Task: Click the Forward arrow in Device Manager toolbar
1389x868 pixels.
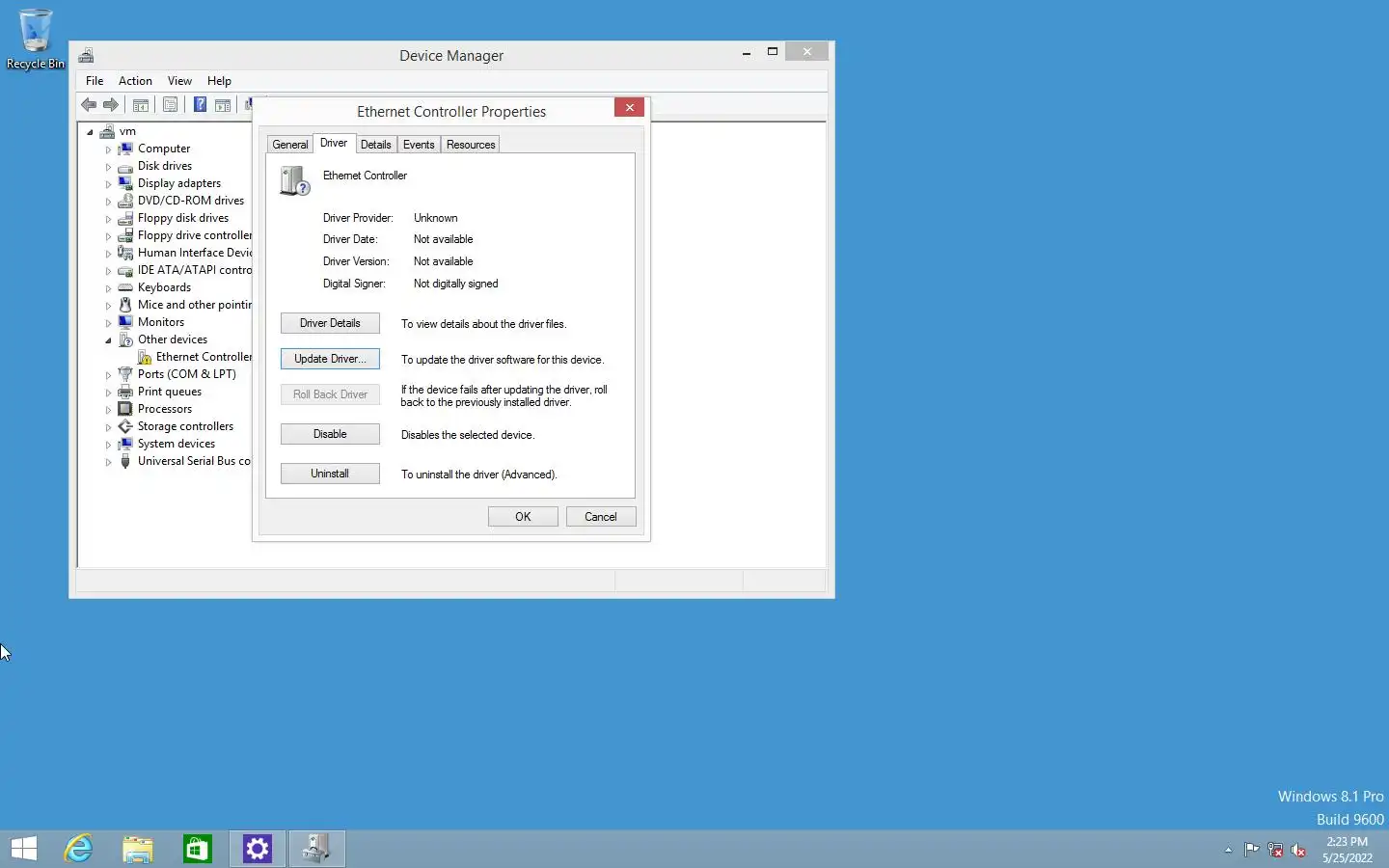Action: click(x=111, y=104)
